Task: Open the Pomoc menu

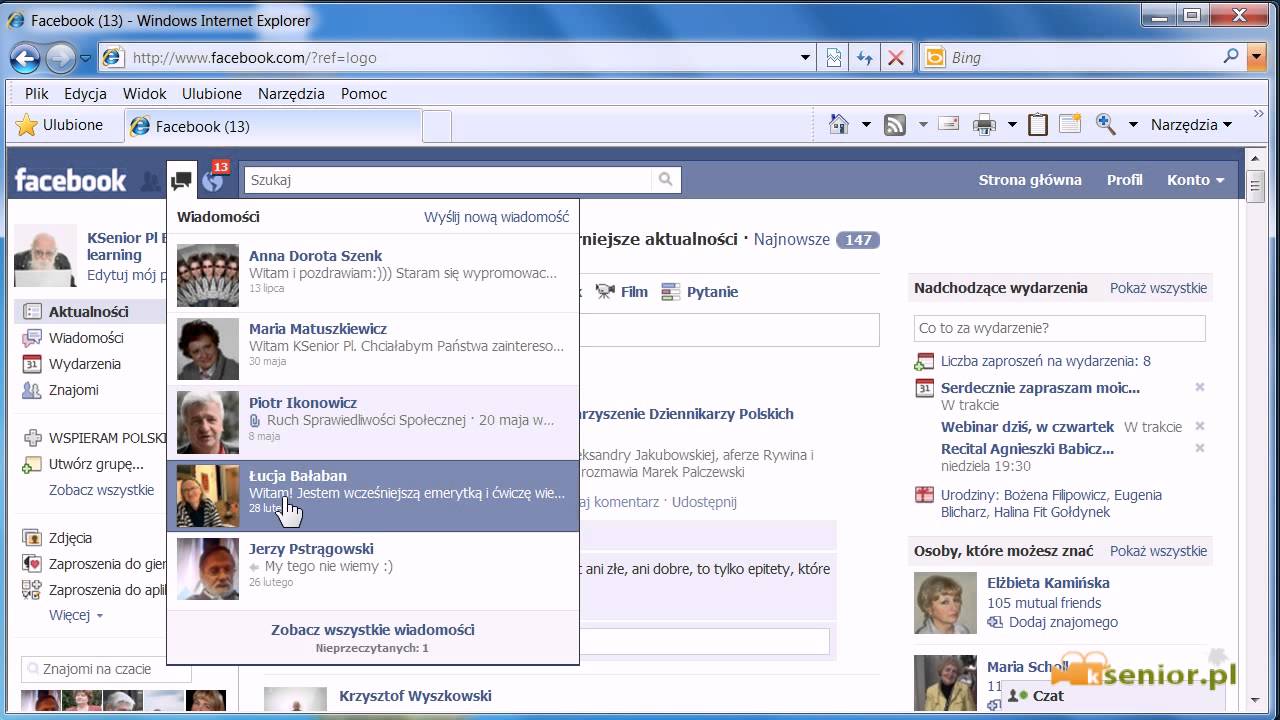Action: click(x=364, y=93)
